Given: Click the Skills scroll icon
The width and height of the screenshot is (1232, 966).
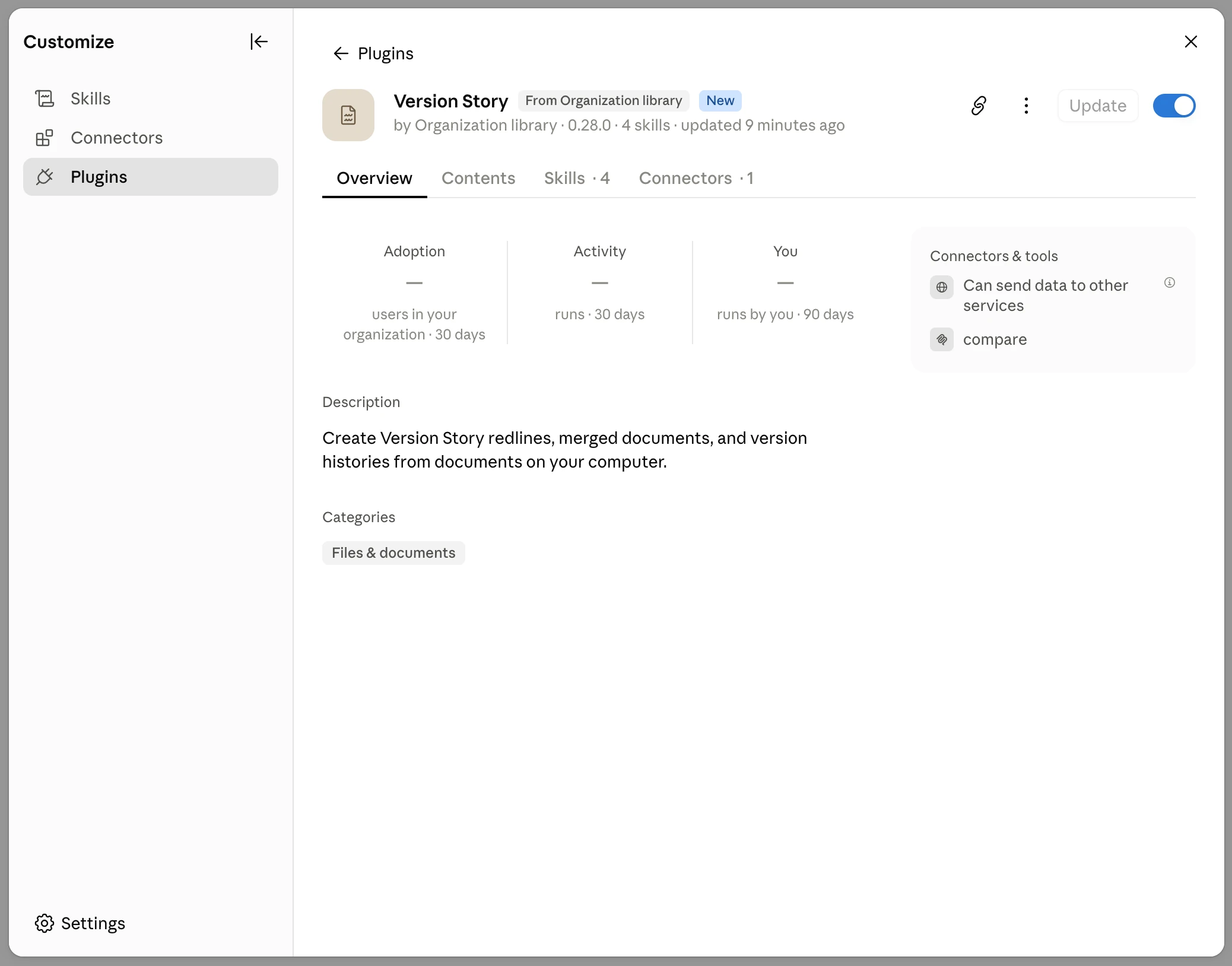Looking at the screenshot, I should (45, 98).
